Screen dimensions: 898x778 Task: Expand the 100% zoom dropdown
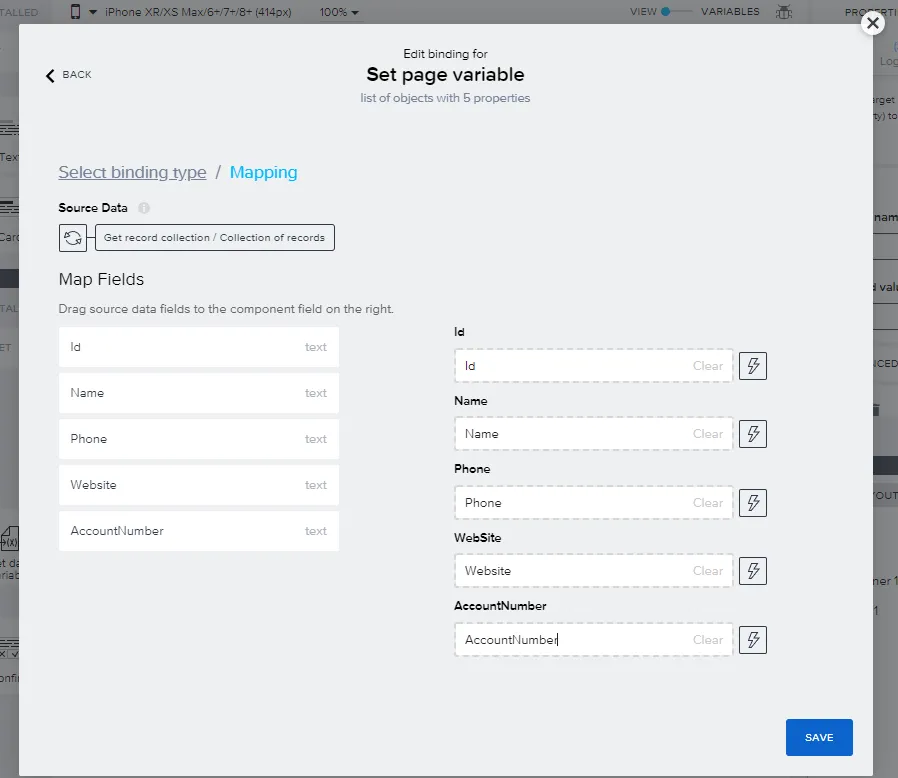(x=339, y=12)
